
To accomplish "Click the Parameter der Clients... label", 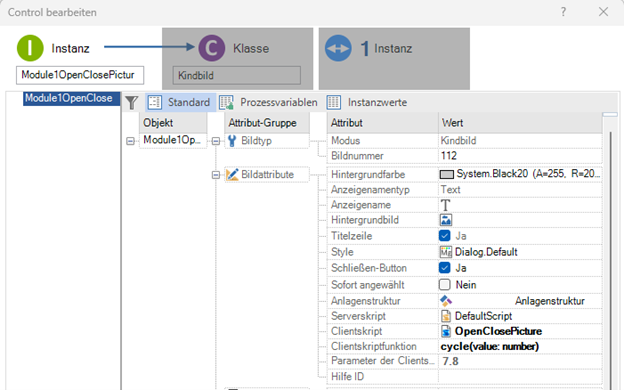I will pos(383,361).
